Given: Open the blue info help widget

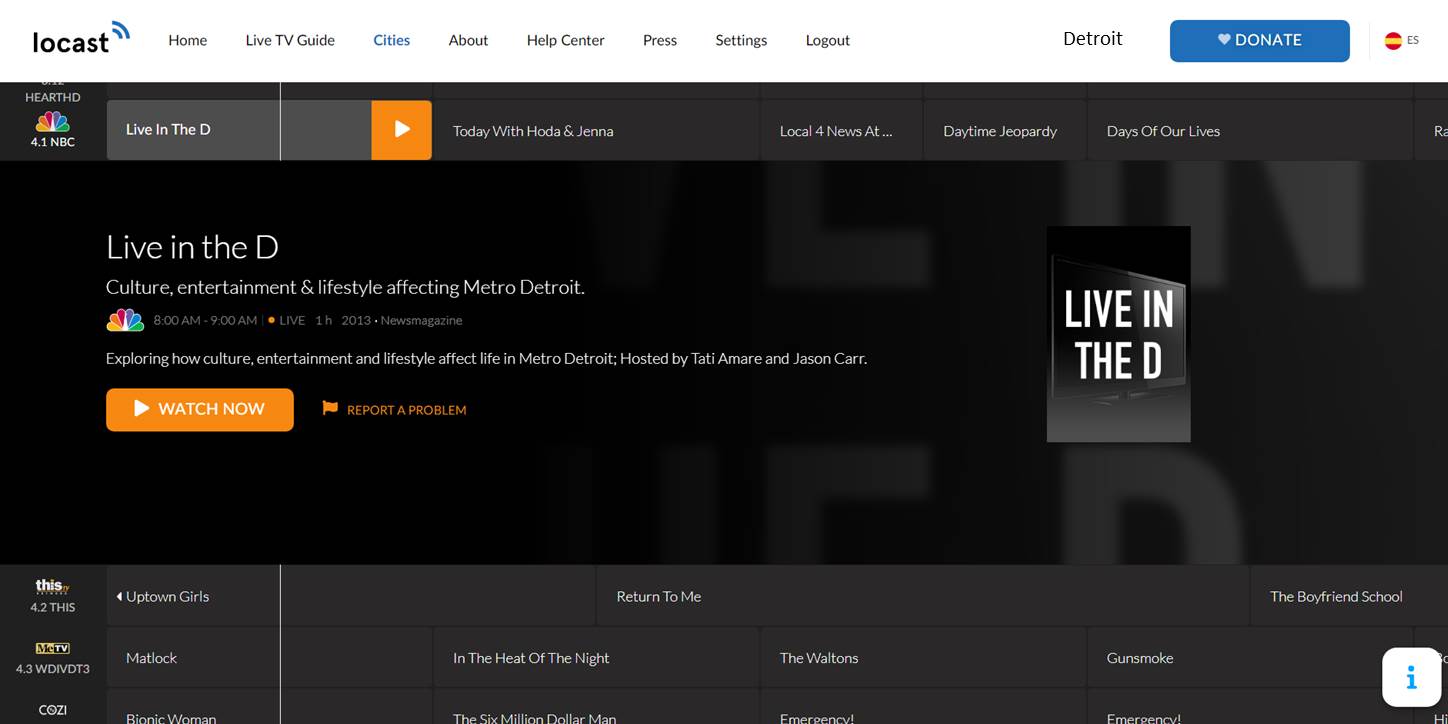Looking at the screenshot, I should coord(1411,678).
